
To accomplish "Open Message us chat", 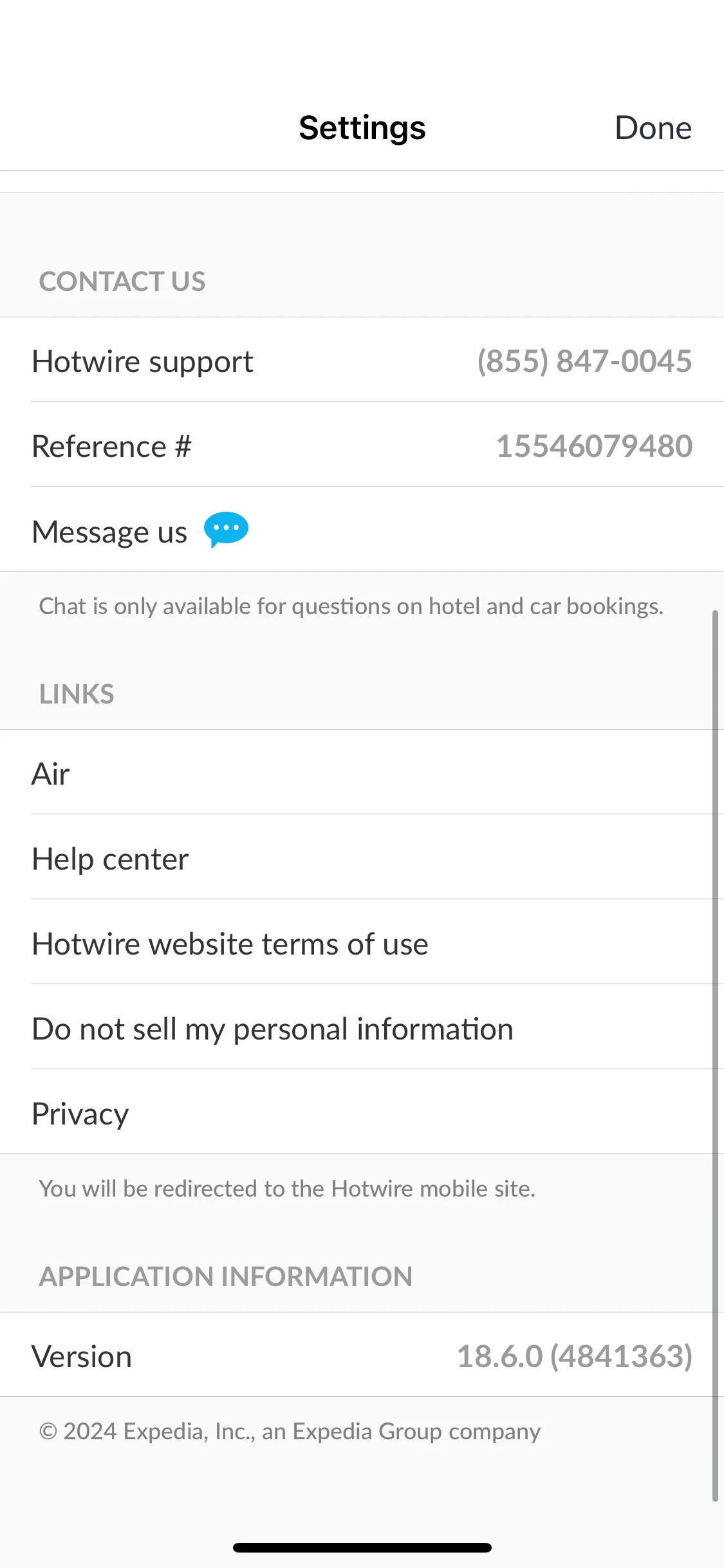I will (x=362, y=530).
